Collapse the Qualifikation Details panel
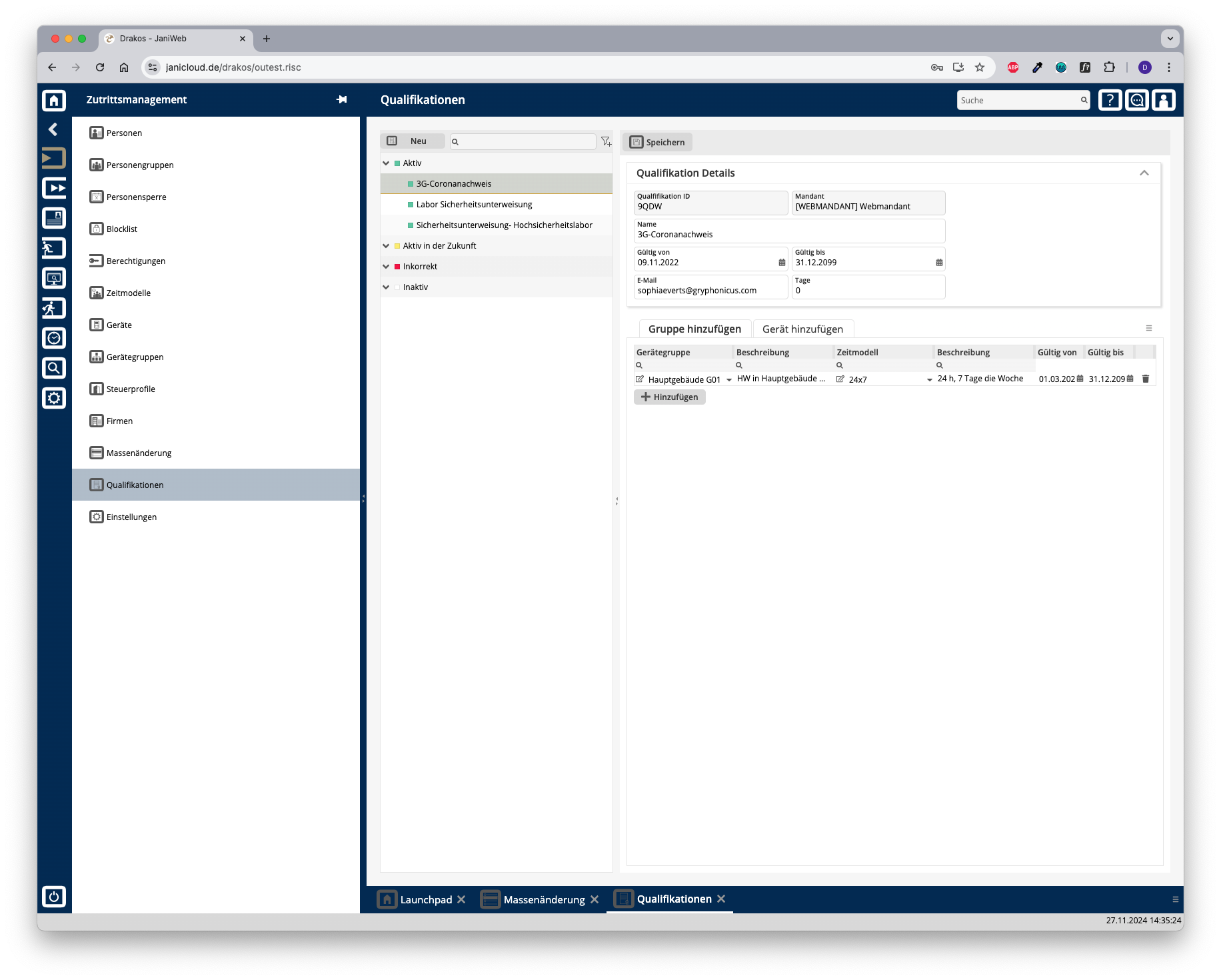 coord(1144,173)
